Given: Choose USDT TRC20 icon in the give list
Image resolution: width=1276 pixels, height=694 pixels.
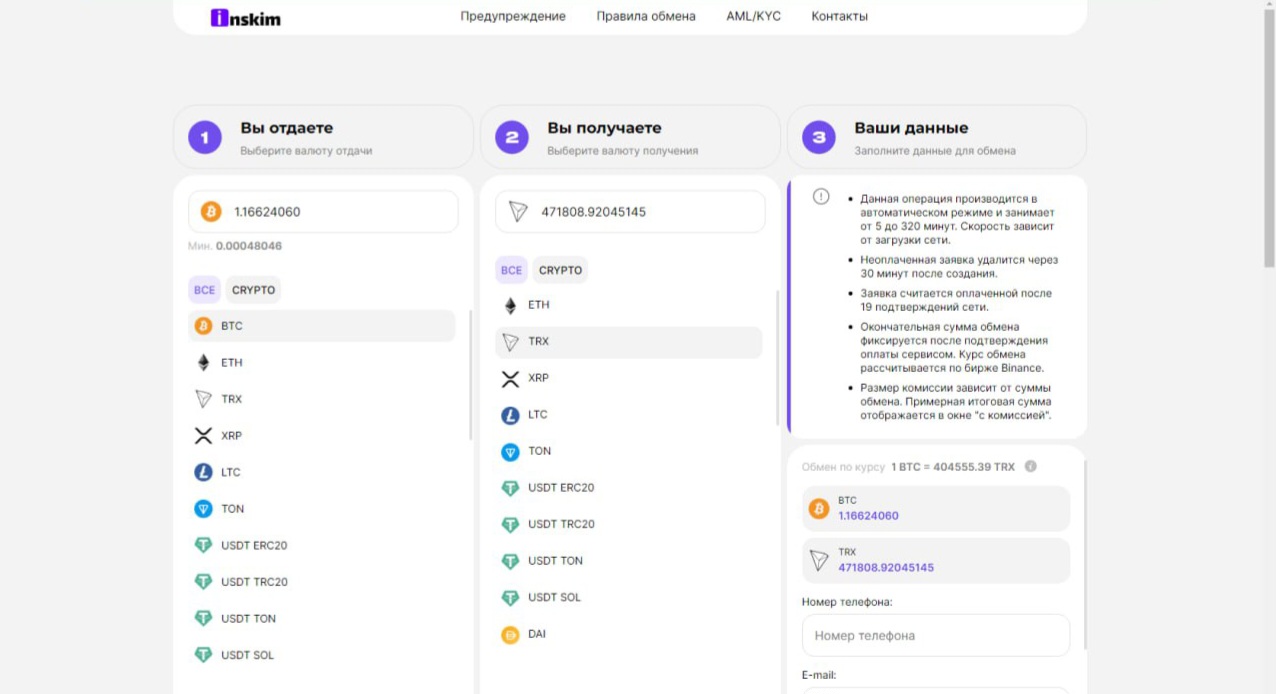Looking at the screenshot, I should pyautogui.click(x=203, y=582).
